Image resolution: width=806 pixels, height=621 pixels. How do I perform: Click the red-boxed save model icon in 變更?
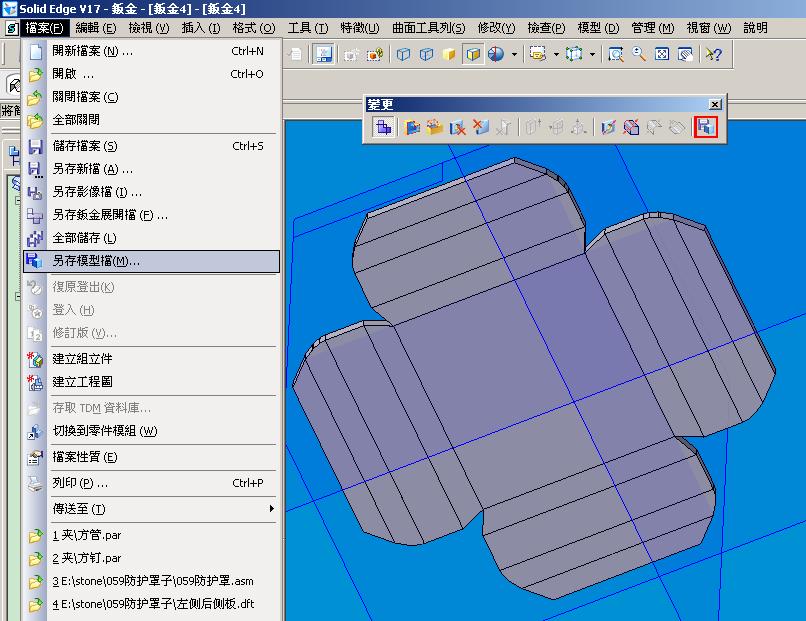tap(706, 127)
